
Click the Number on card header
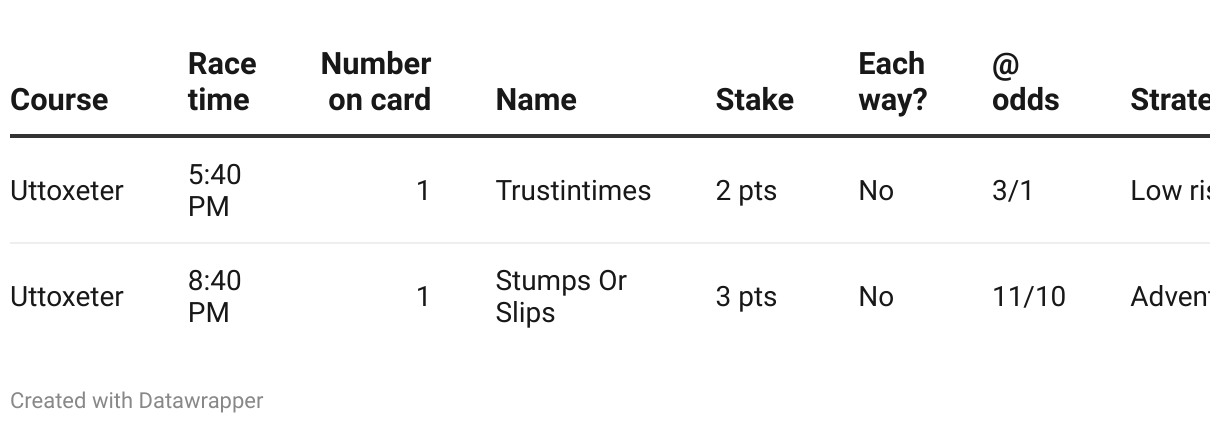(x=376, y=82)
